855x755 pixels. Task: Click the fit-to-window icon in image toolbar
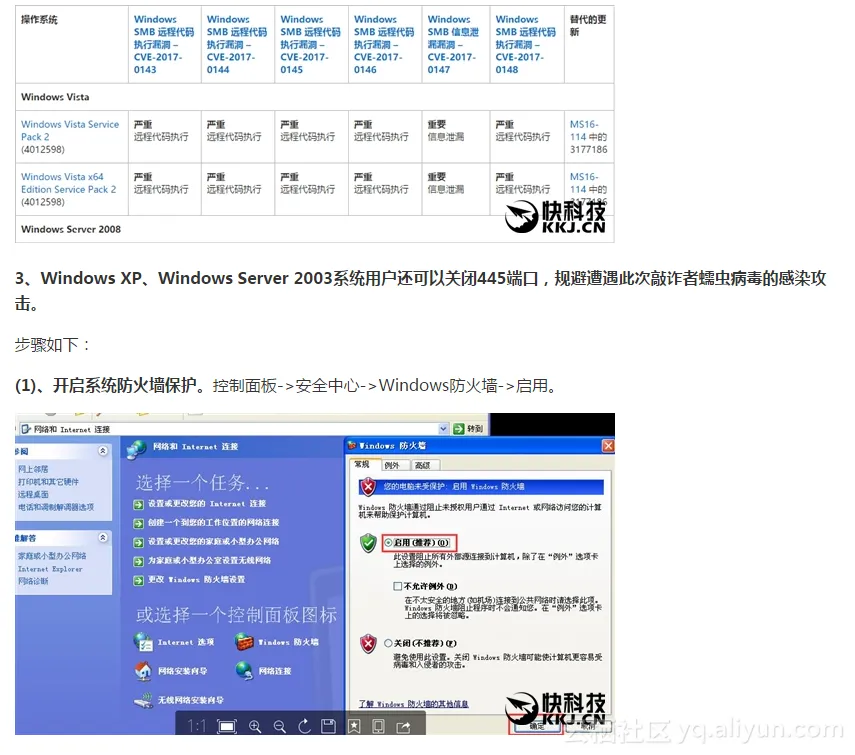227,726
